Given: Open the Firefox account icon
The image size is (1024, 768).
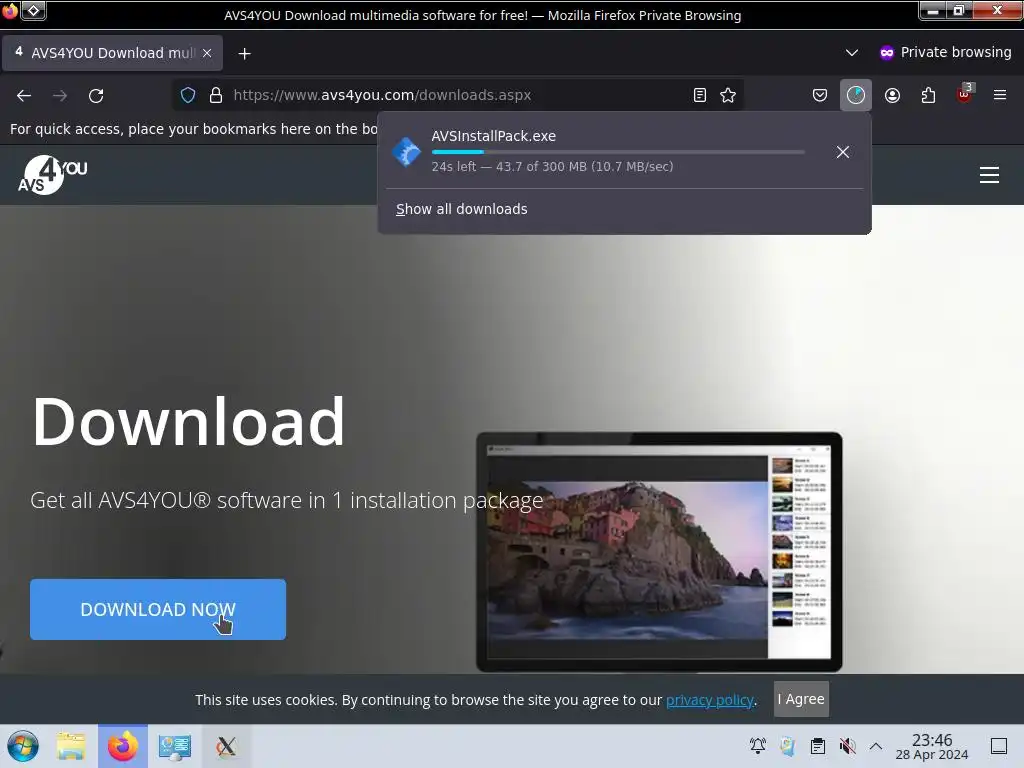Looking at the screenshot, I should pyautogui.click(x=892, y=95).
